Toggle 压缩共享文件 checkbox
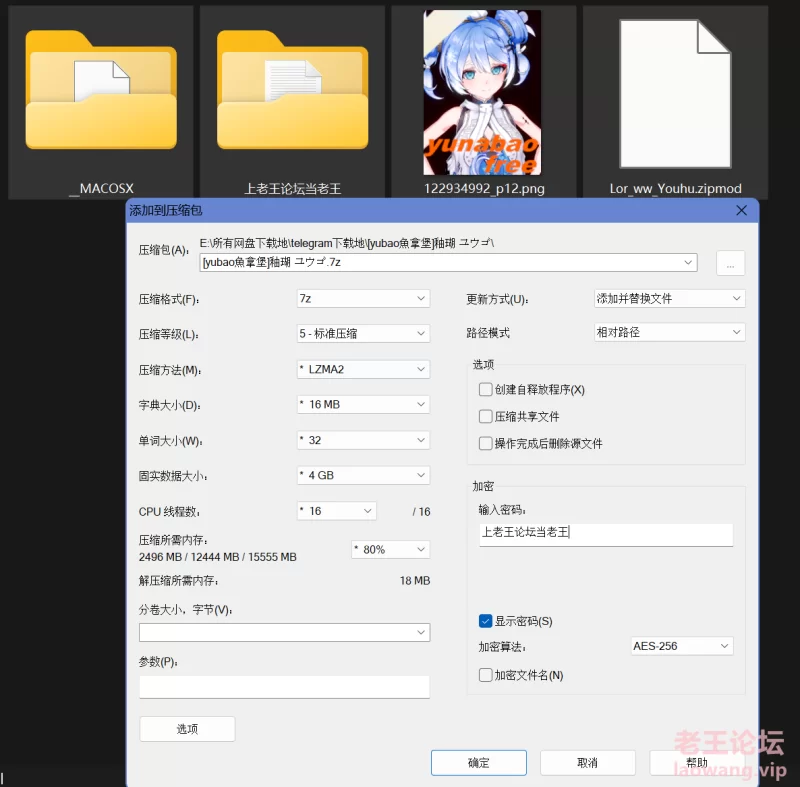800x787 pixels. click(x=486, y=416)
